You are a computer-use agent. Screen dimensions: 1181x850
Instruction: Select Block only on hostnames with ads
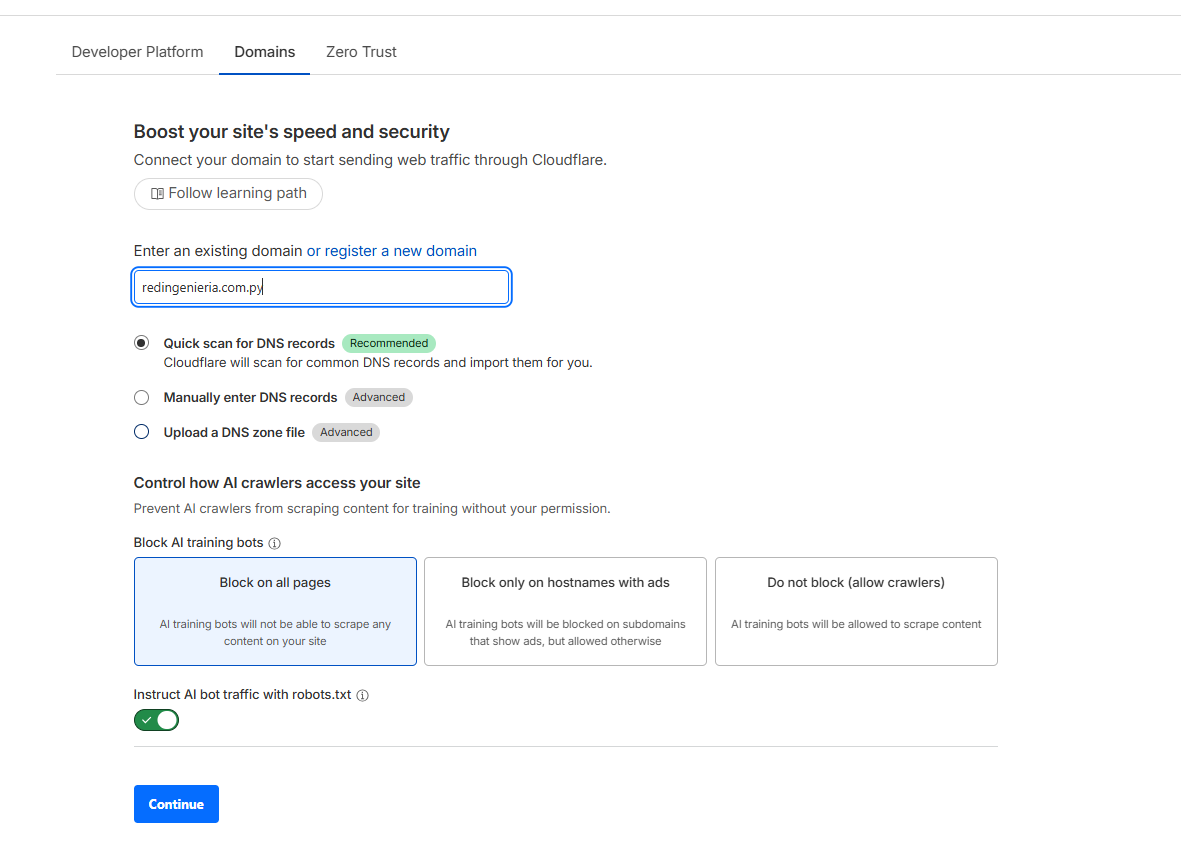[565, 611]
